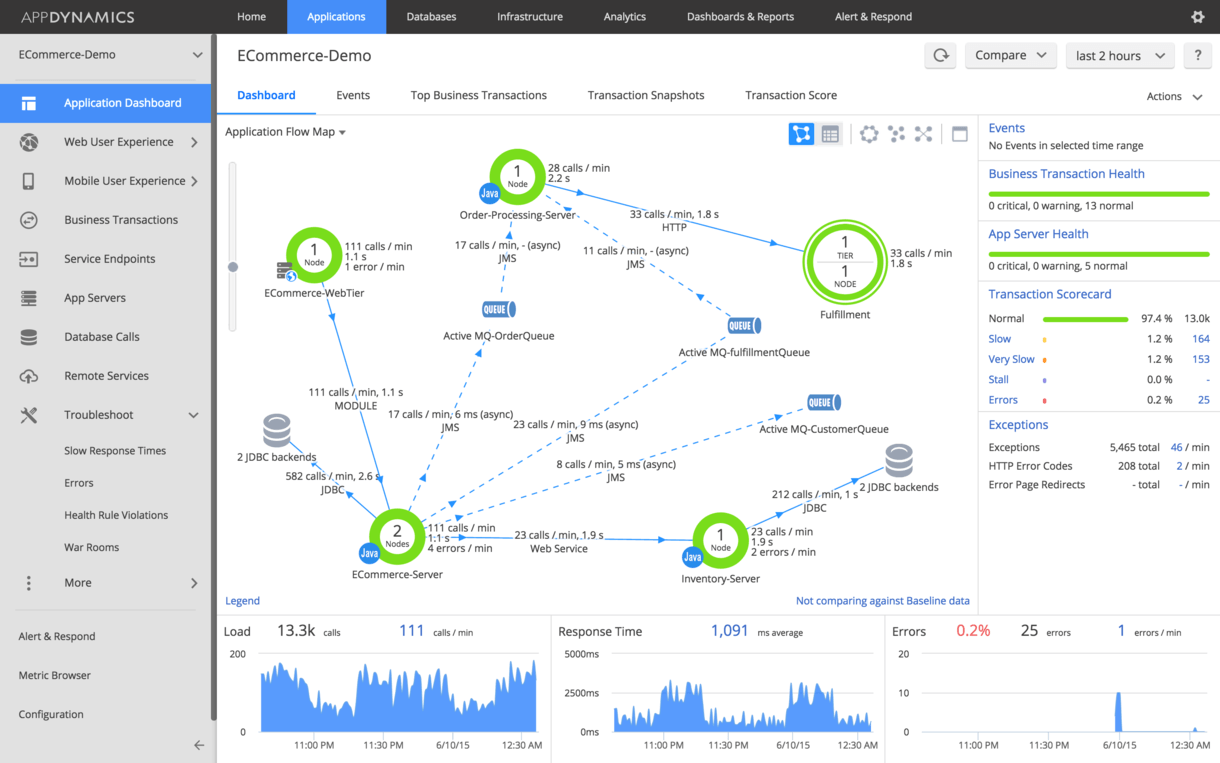Click the App Server Health green bar
1220x763 pixels.
[1099, 254]
